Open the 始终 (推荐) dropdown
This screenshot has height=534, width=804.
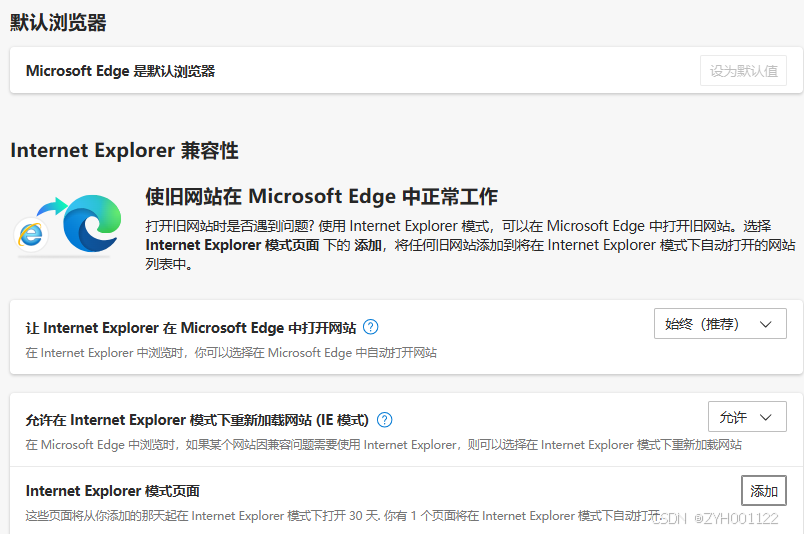[720, 324]
